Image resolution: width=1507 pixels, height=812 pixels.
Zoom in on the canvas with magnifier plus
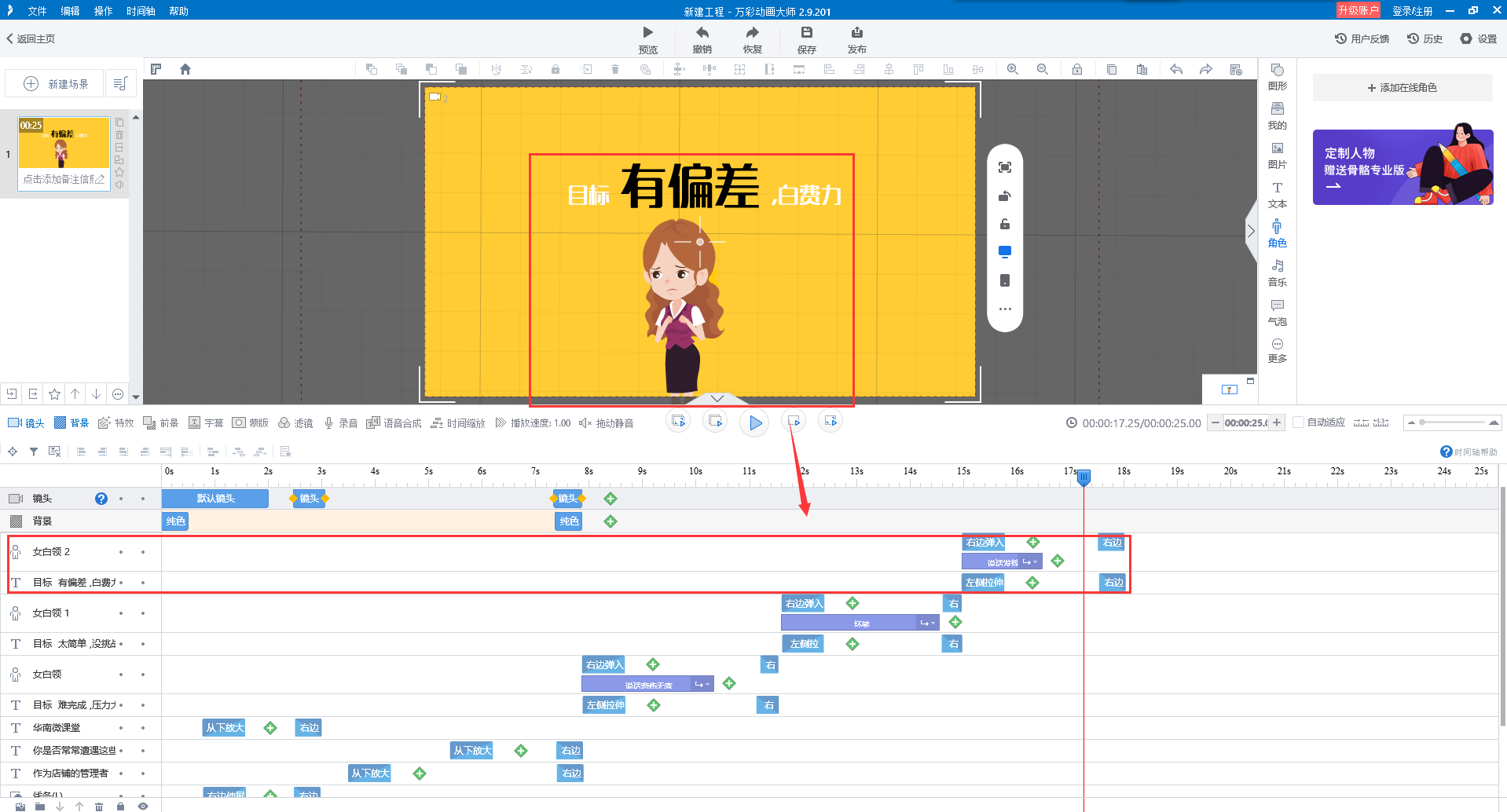click(x=1013, y=69)
